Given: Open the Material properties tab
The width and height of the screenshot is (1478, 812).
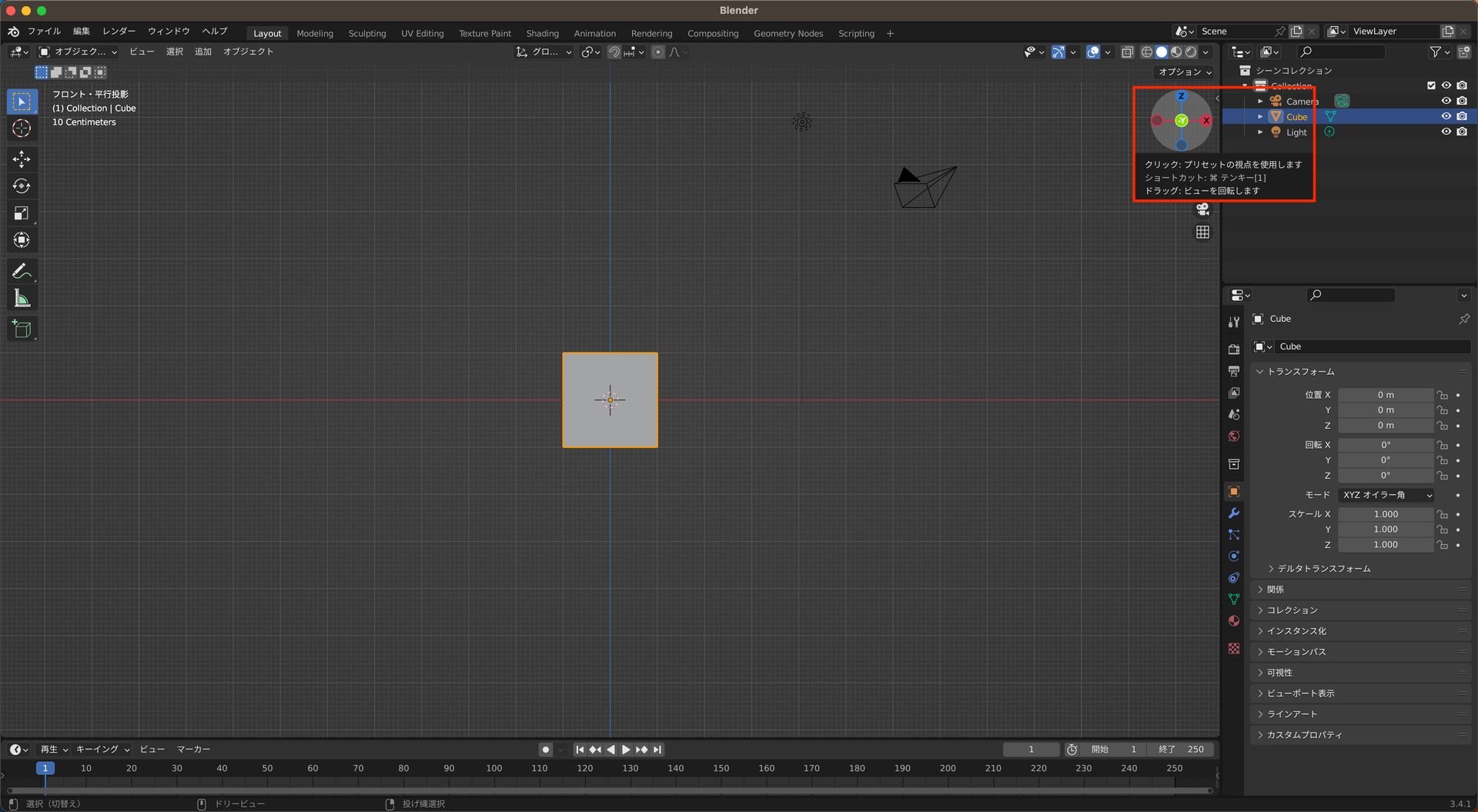Looking at the screenshot, I should (x=1234, y=621).
